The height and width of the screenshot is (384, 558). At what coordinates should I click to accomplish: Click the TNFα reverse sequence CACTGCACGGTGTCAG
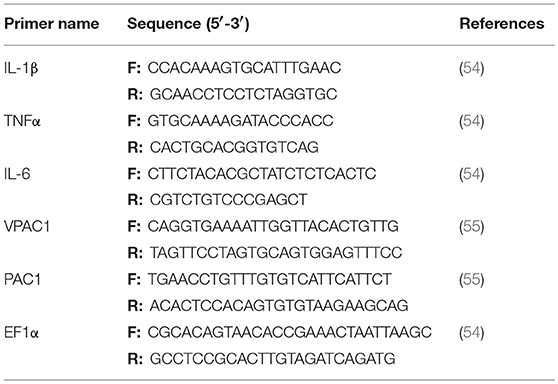coord(234,147)
